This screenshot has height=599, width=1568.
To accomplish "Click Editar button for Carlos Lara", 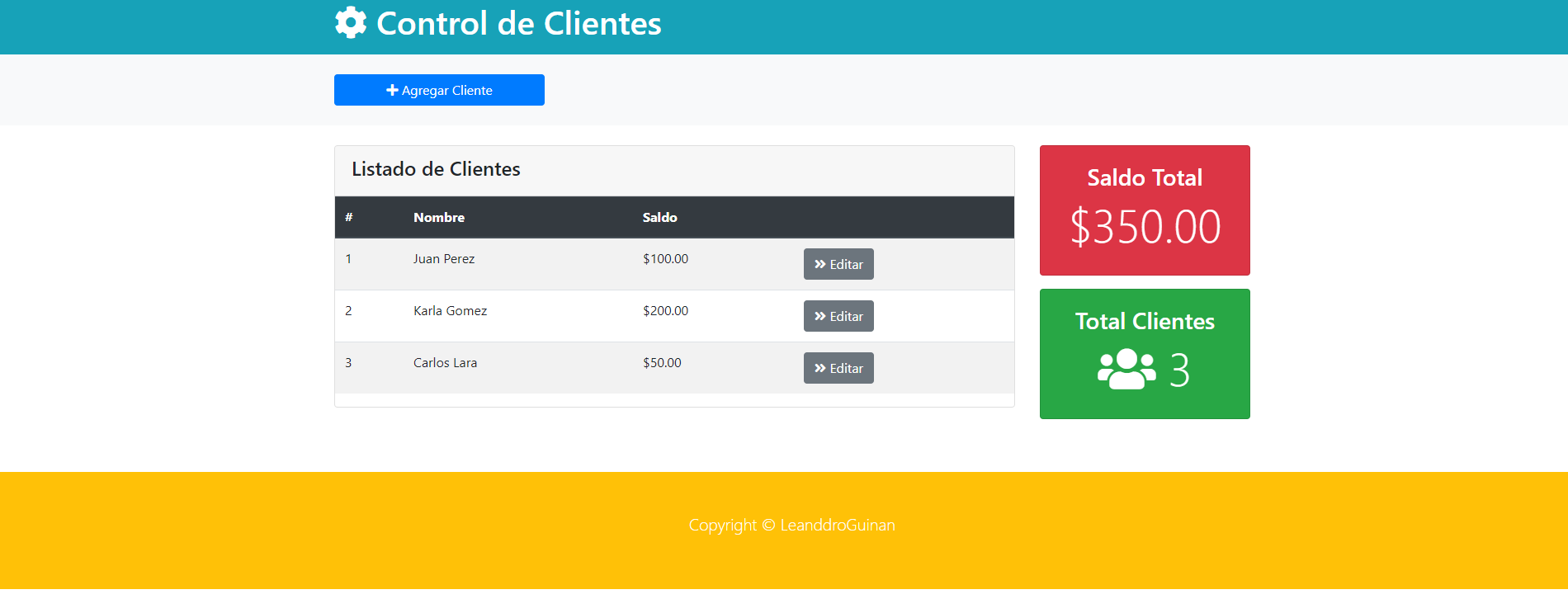I will [838, 368].
